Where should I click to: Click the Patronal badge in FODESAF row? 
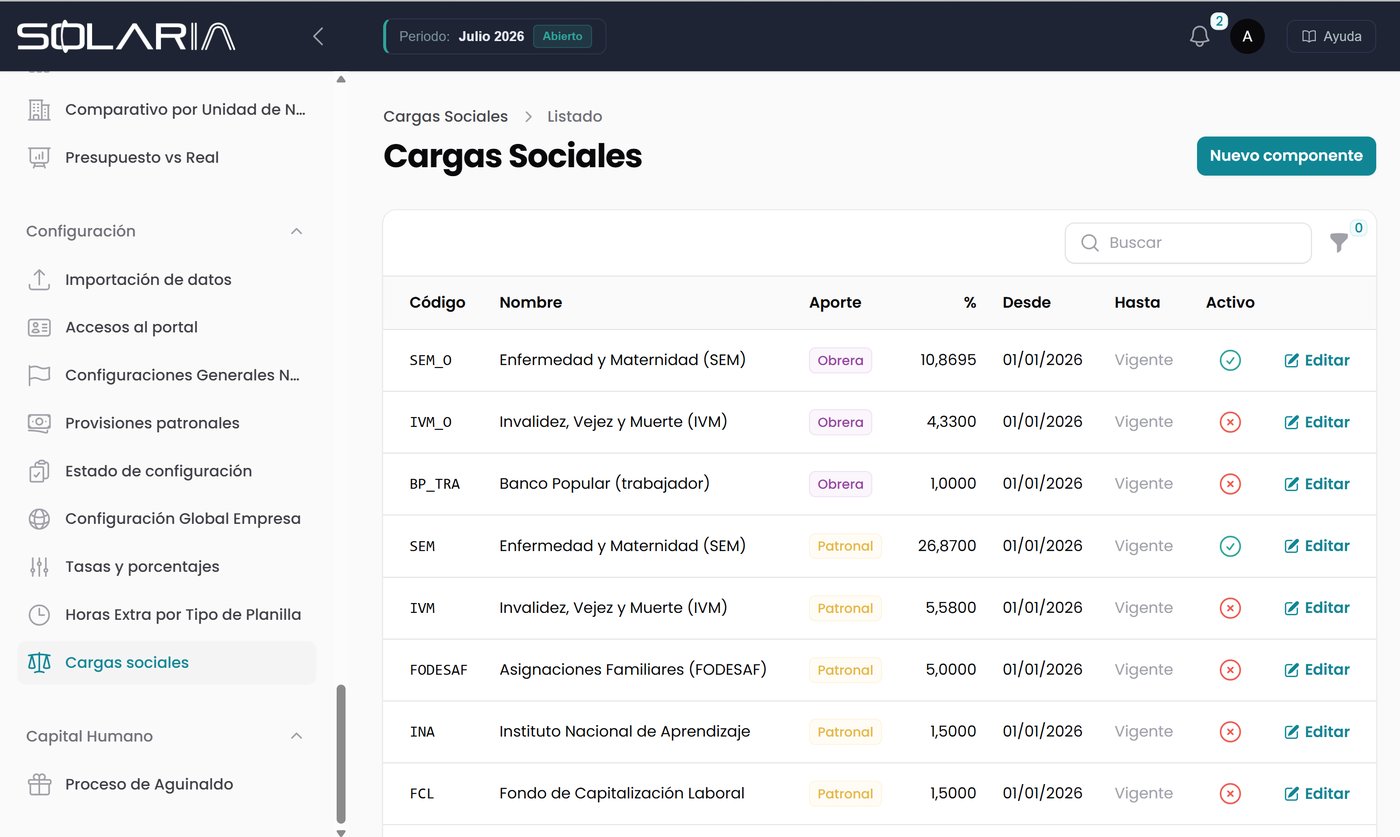(x=845, y=670)
